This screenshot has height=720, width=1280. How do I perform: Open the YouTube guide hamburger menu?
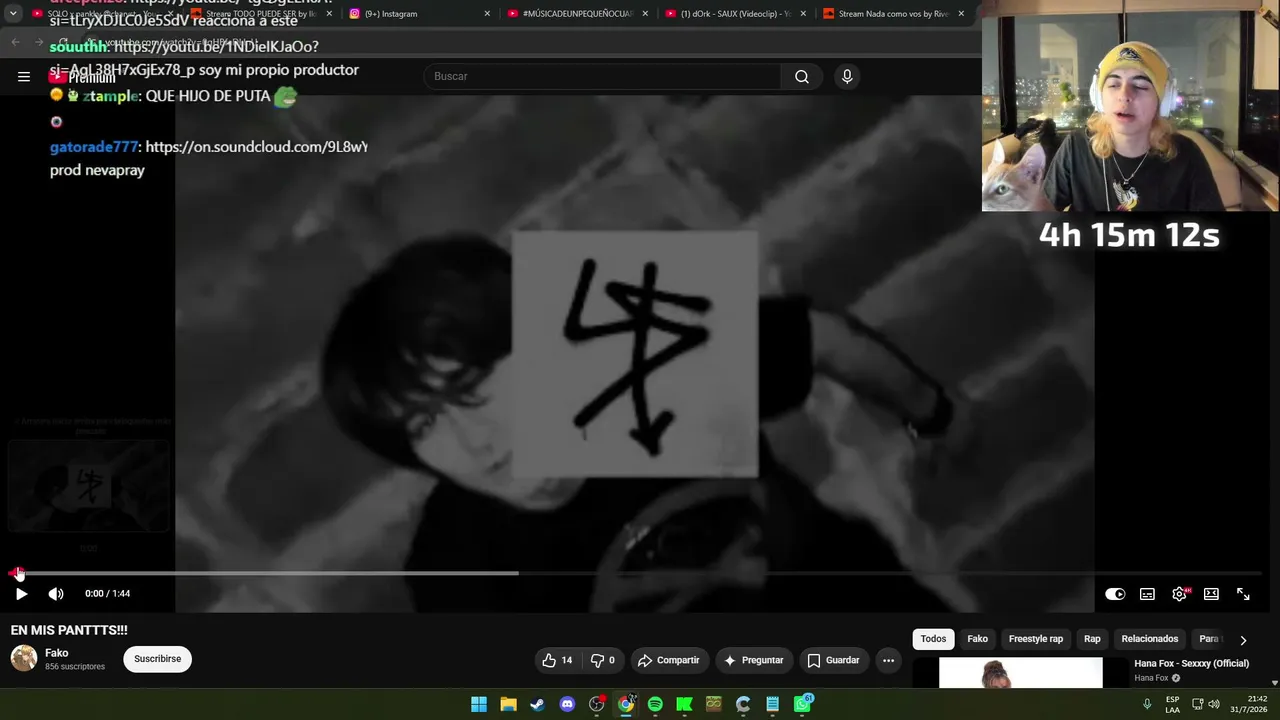coord(24,76)
